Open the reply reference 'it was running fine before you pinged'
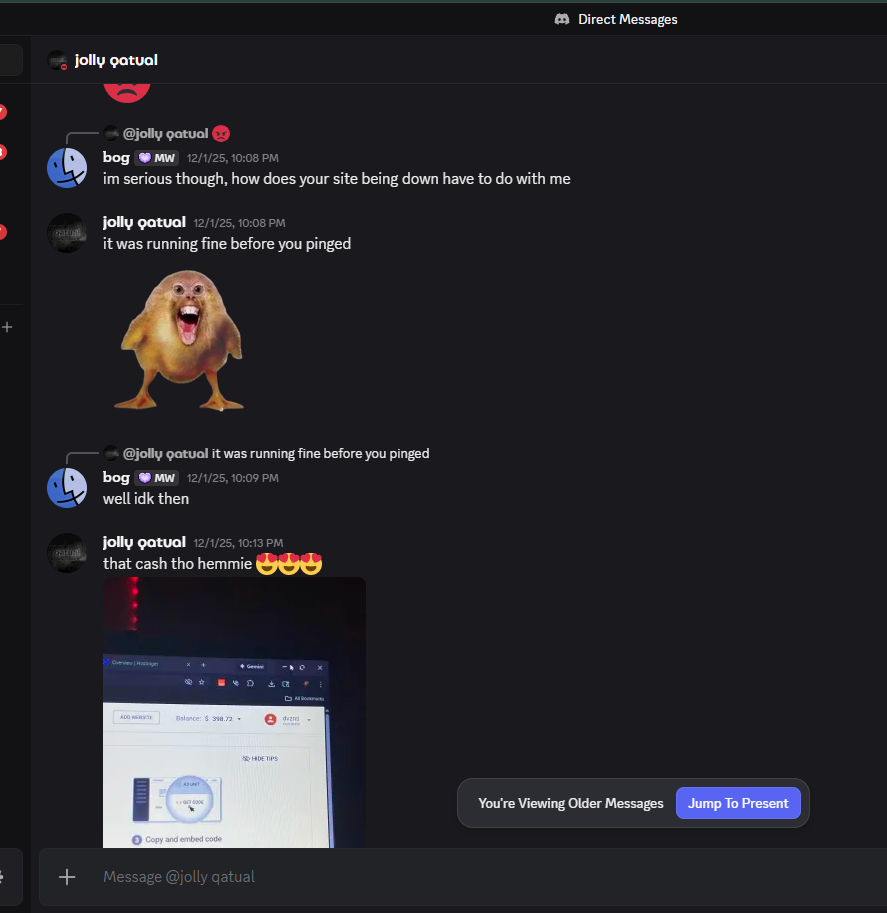Viewport: 887px width, 913px height. point(320,454)
